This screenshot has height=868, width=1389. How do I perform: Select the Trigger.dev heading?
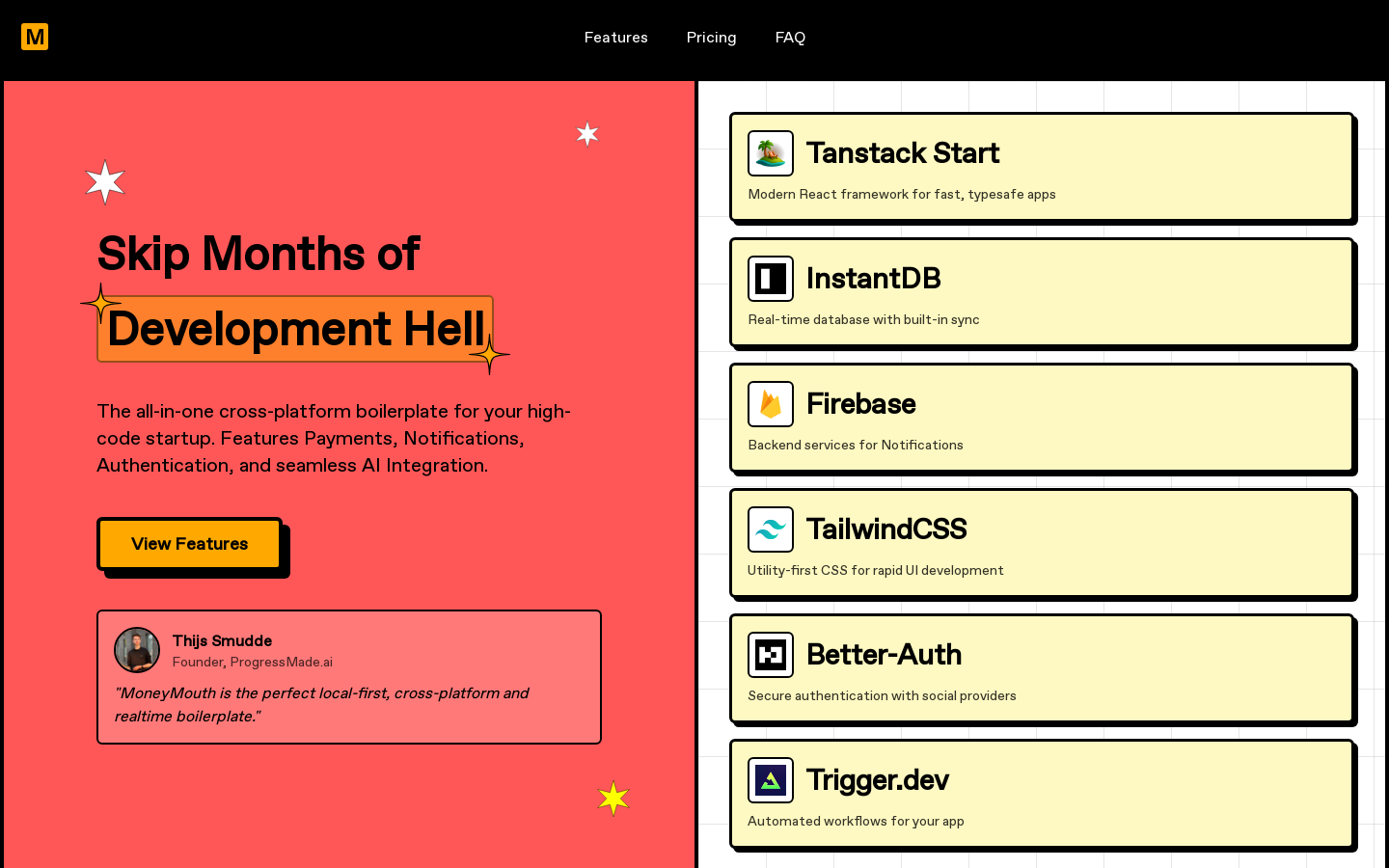point(878,780)
